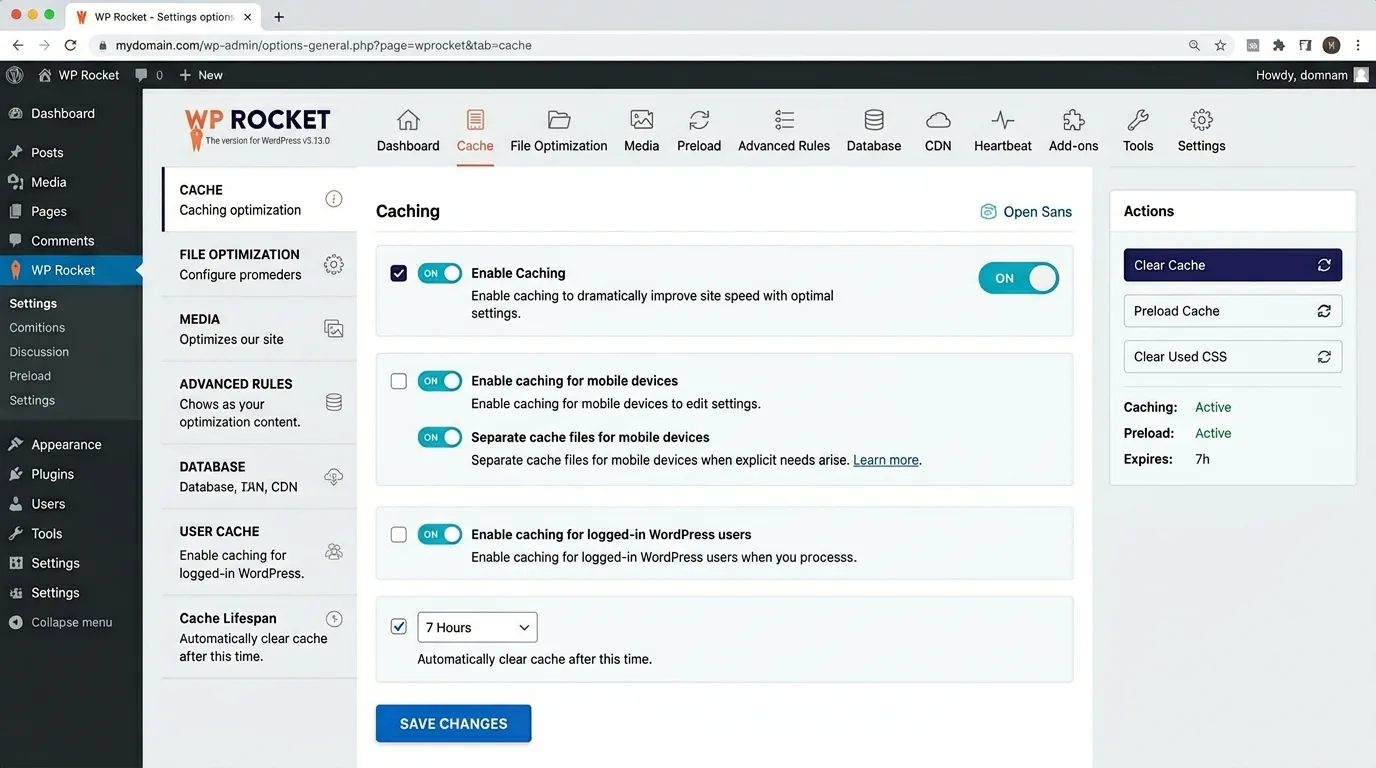Click the browser address bar URL
Screen dimensions: 1376x768
[323, 45]
